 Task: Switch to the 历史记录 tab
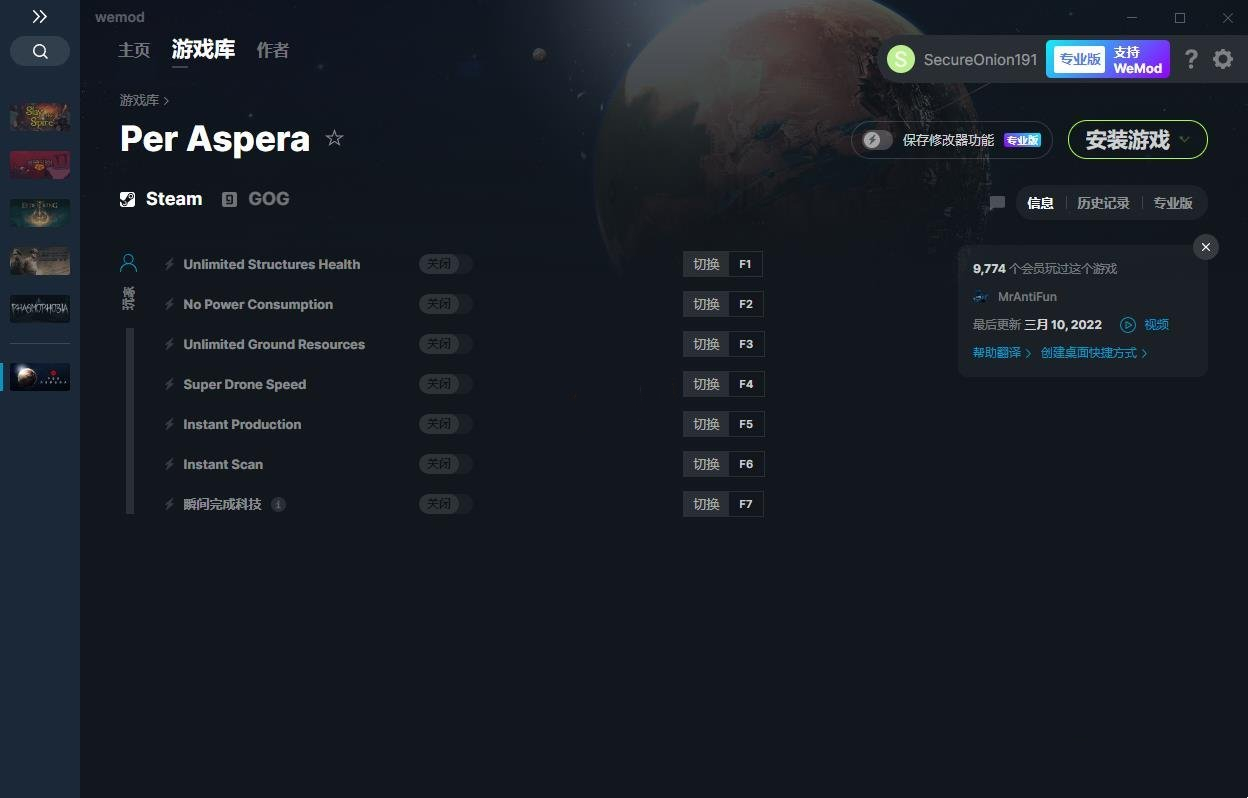[1103, 203]
